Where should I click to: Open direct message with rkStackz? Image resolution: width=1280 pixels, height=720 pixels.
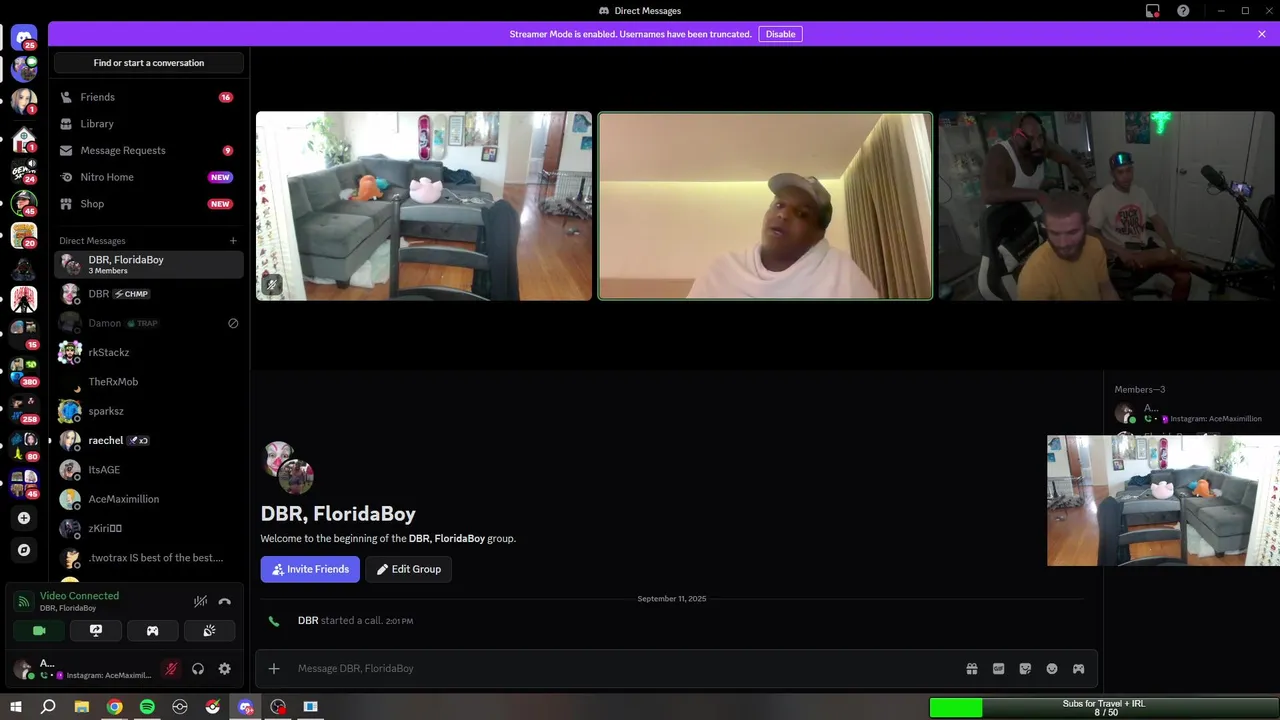(149, 352)
